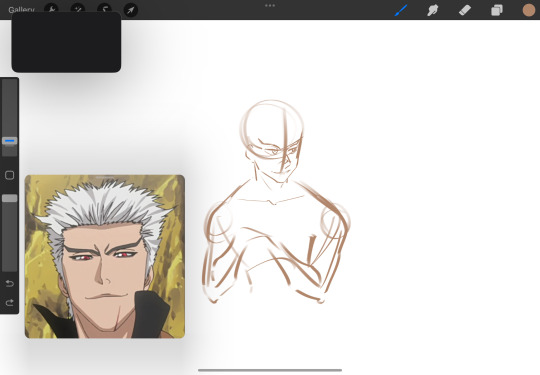The height and width of the screenshot is (375, 540).
Task: Open the Actions wrench menu
Action: pyautogui.click(x=51, y=9)
